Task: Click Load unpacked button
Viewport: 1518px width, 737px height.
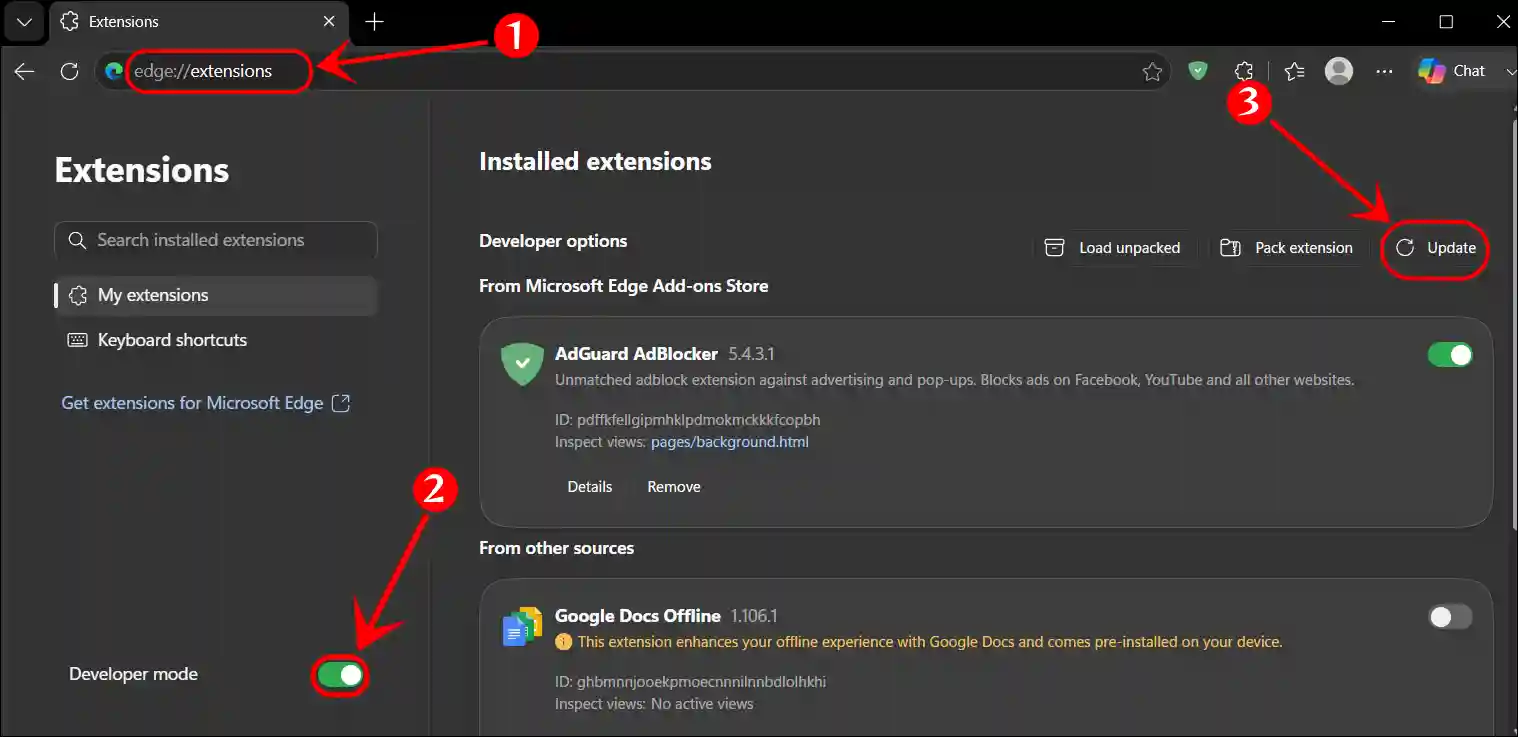Action: pos(1113,248)
